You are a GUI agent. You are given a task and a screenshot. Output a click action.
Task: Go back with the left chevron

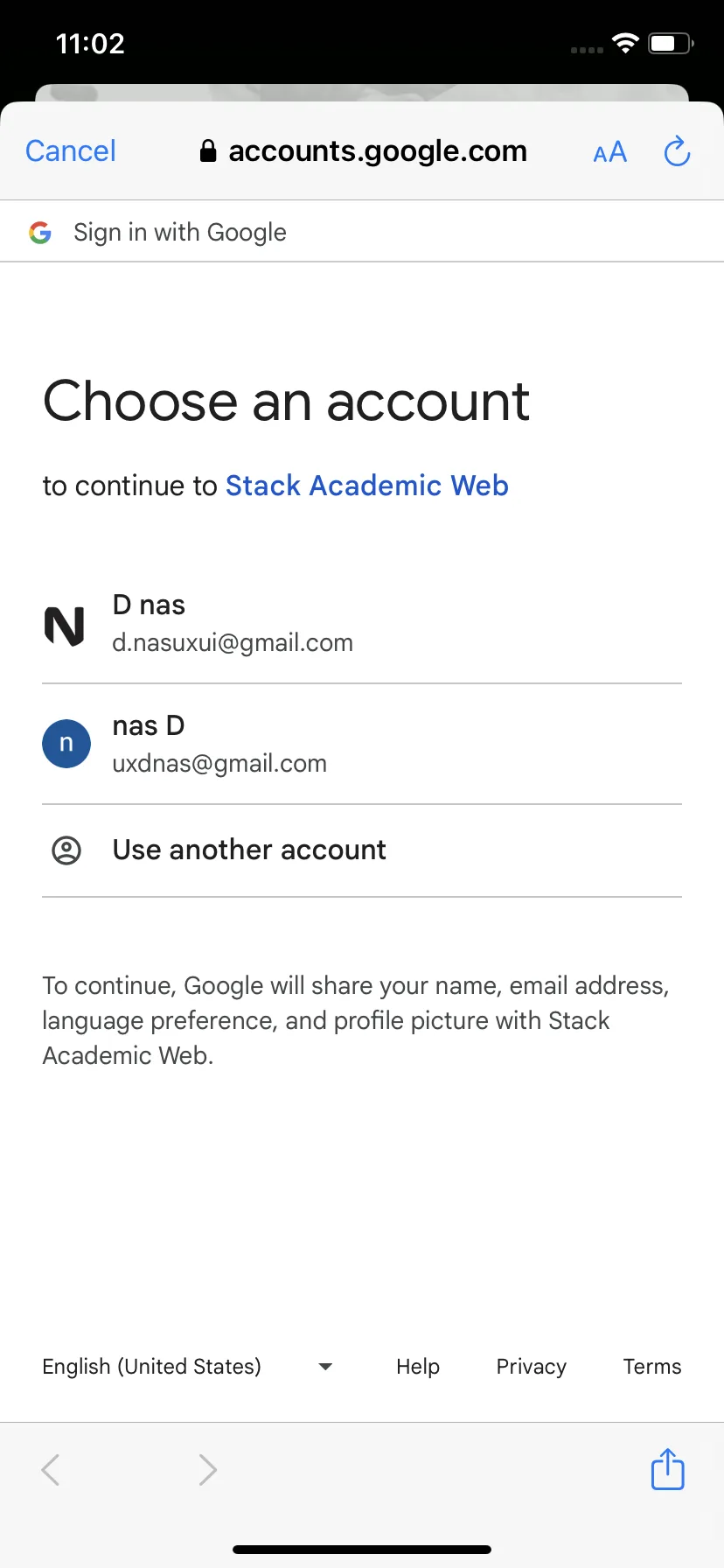52,1470
